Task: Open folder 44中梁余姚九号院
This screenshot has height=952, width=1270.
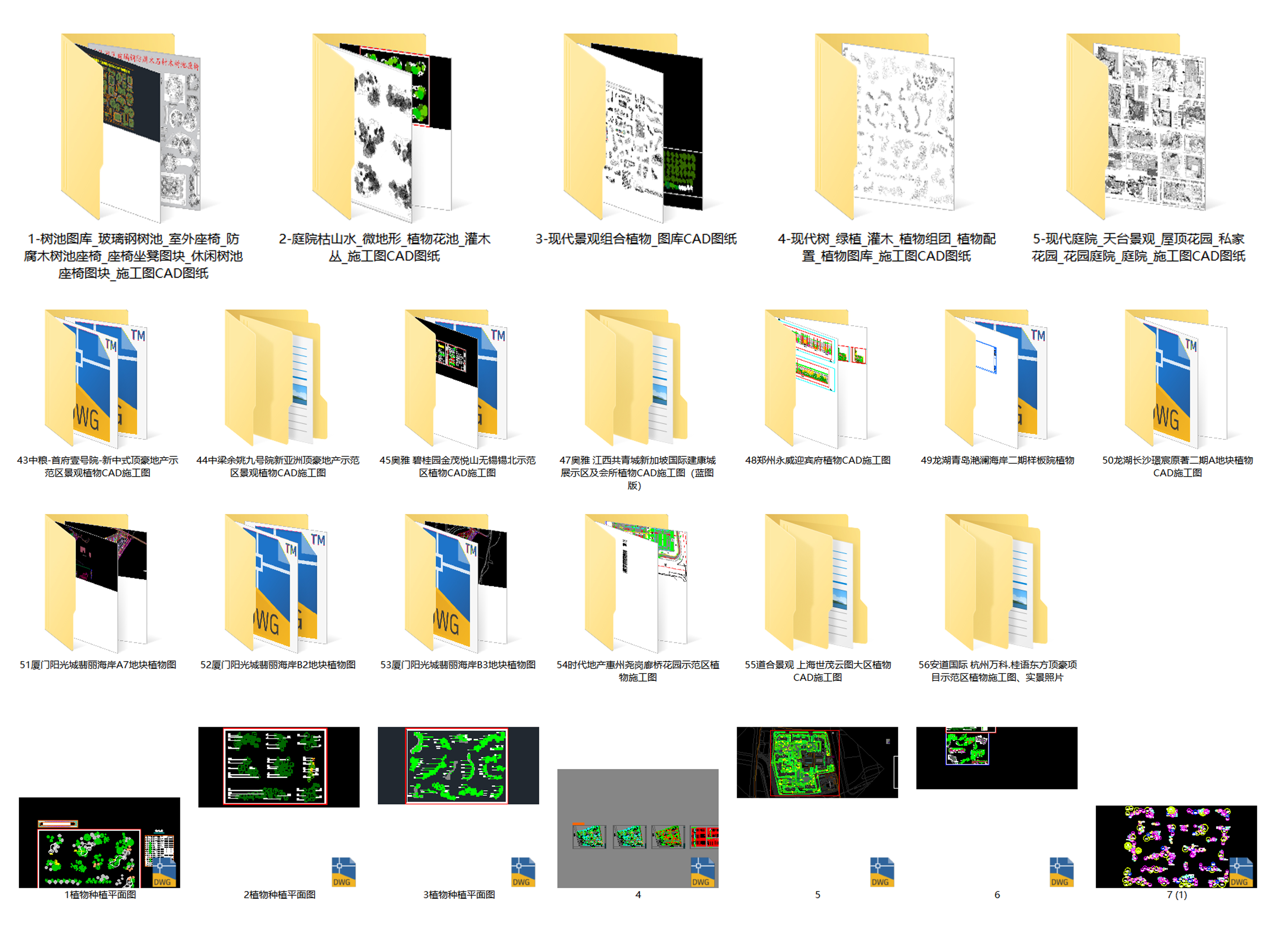Action: (x=277, y=379)
